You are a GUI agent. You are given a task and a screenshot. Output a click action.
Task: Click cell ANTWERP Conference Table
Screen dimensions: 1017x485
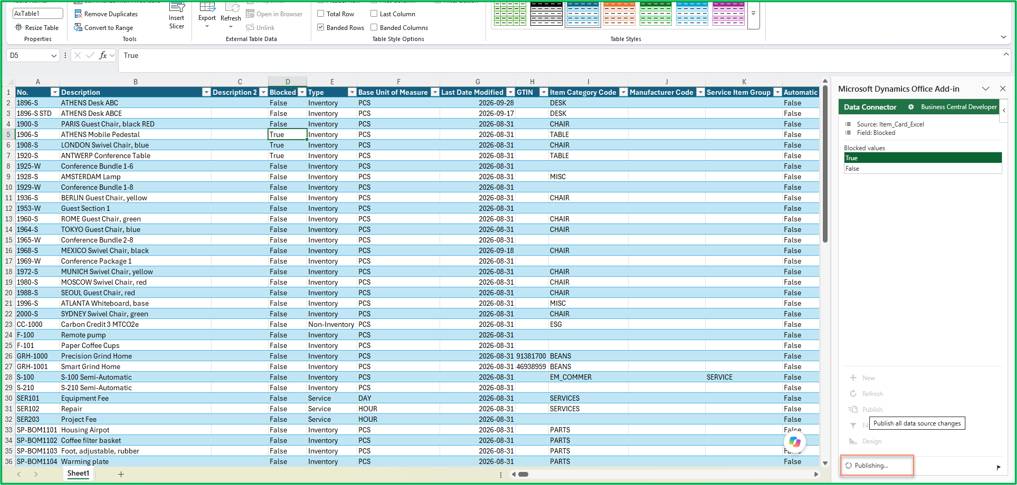135,156
